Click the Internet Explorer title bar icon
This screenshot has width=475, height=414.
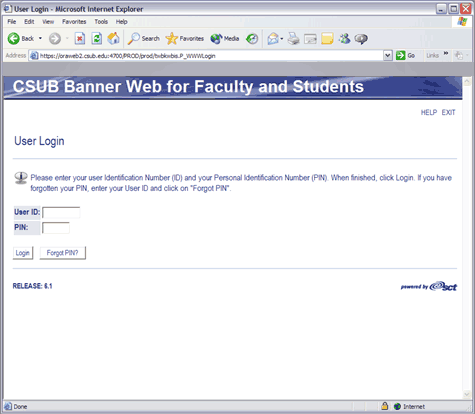7,9
